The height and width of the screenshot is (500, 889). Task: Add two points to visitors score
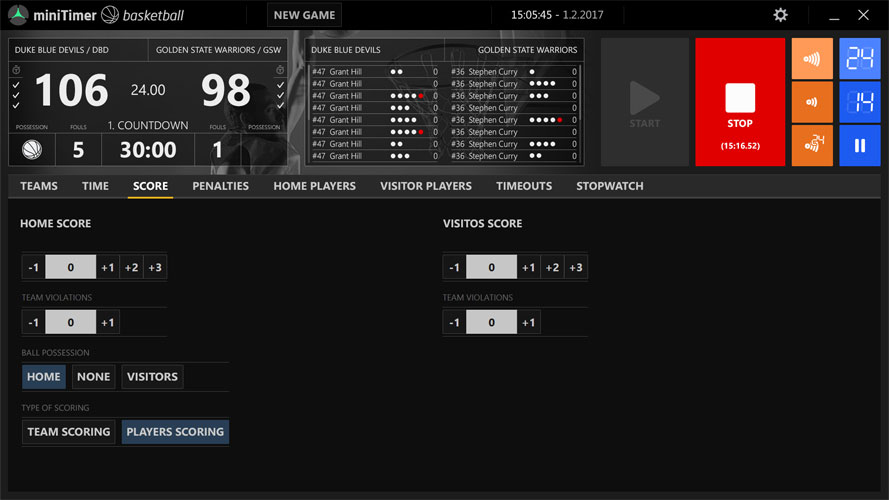(x=552, y=267)
